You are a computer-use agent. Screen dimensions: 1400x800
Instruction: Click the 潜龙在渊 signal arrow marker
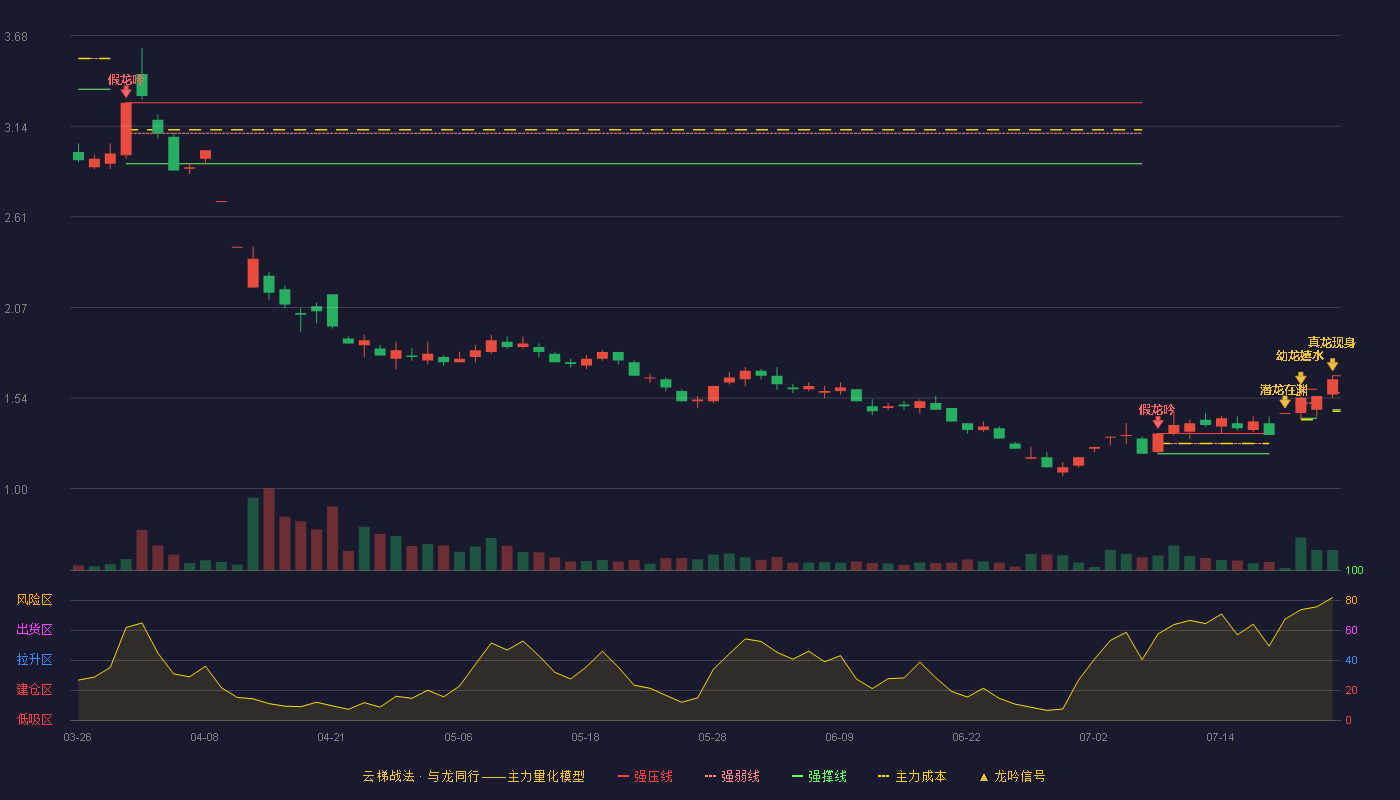(x=1284, y=402)
